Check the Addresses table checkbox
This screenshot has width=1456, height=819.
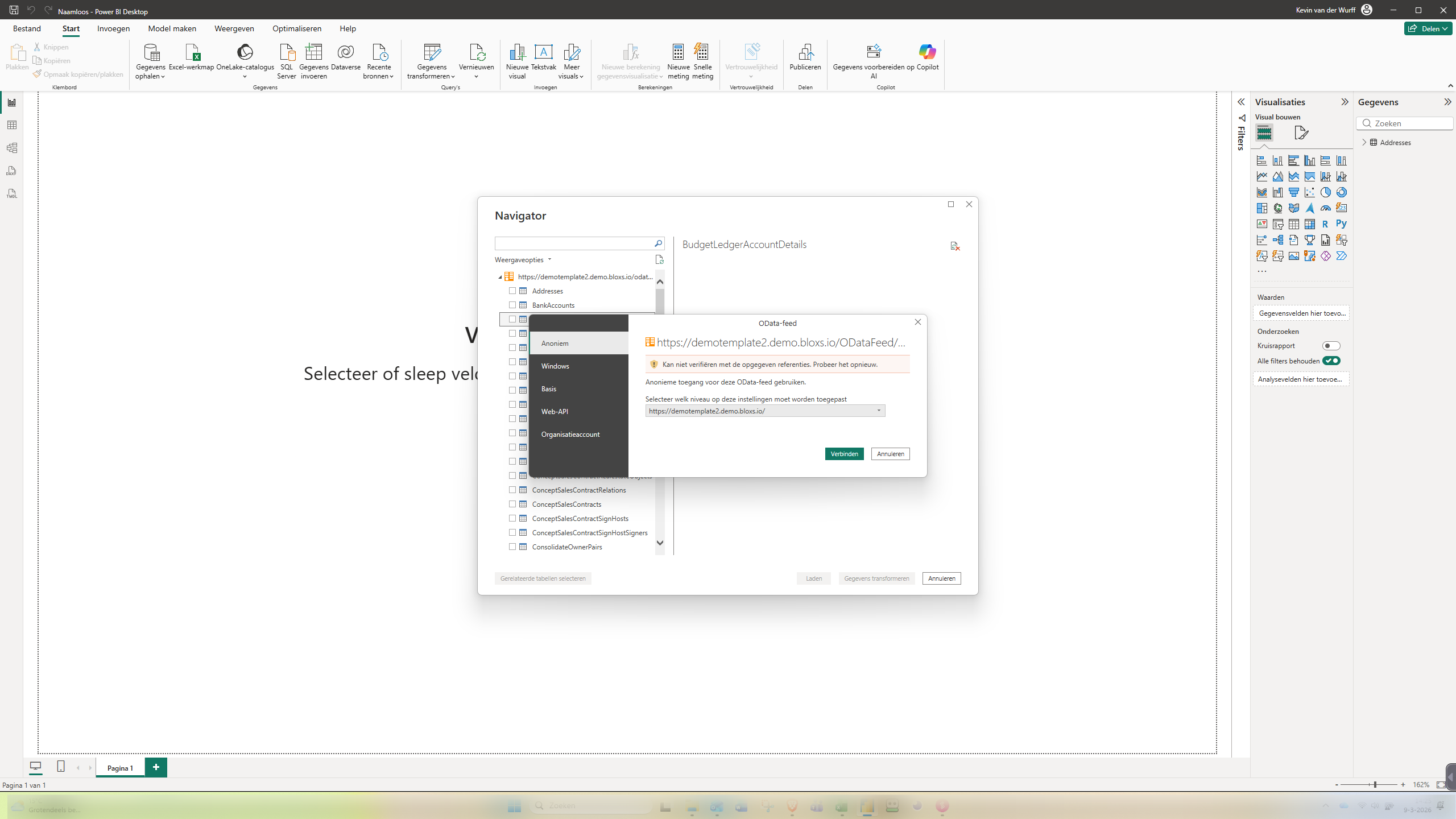coord(512,291)
